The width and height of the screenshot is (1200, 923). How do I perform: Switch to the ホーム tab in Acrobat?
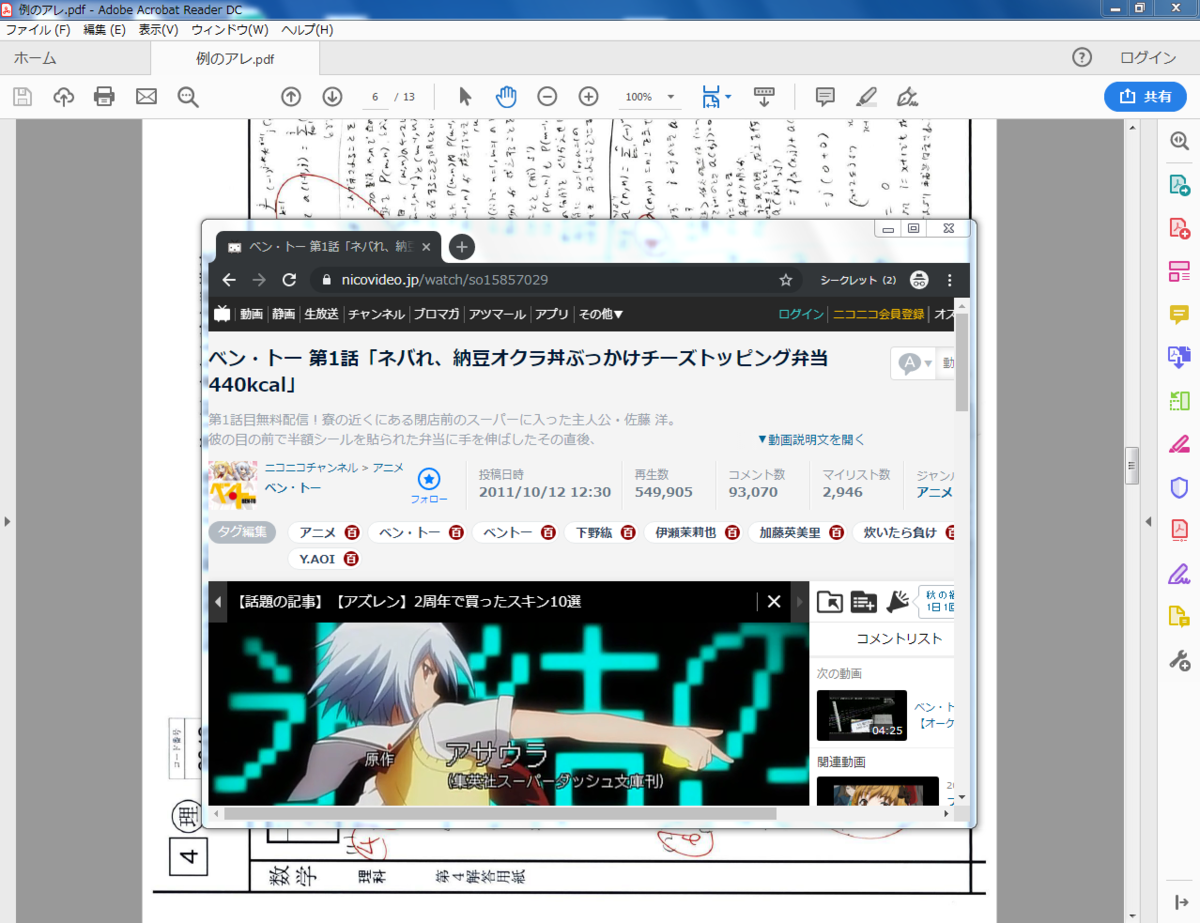35,58
